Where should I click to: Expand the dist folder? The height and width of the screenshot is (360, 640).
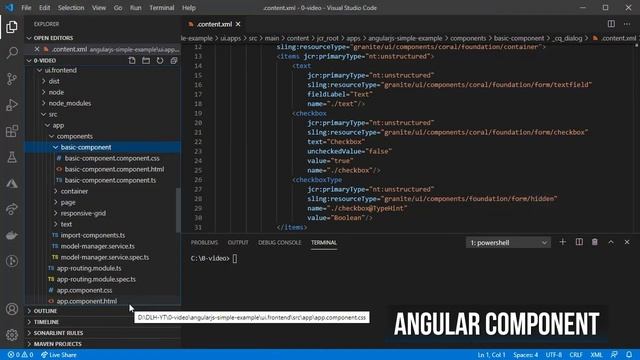point(54,81)
